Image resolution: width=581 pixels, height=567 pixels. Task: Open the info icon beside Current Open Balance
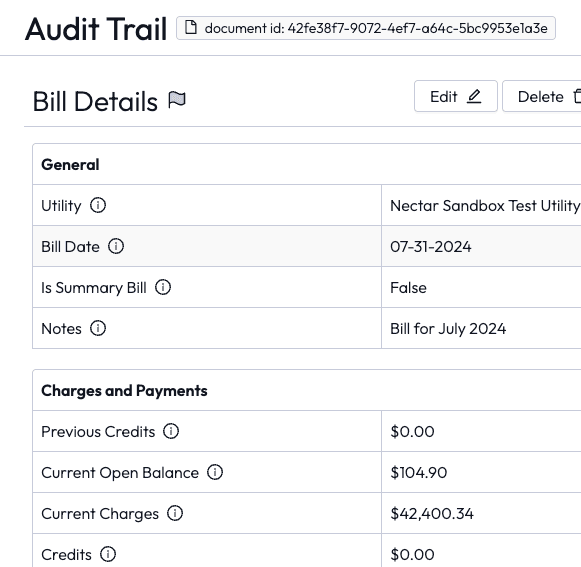tap(215, 472)
